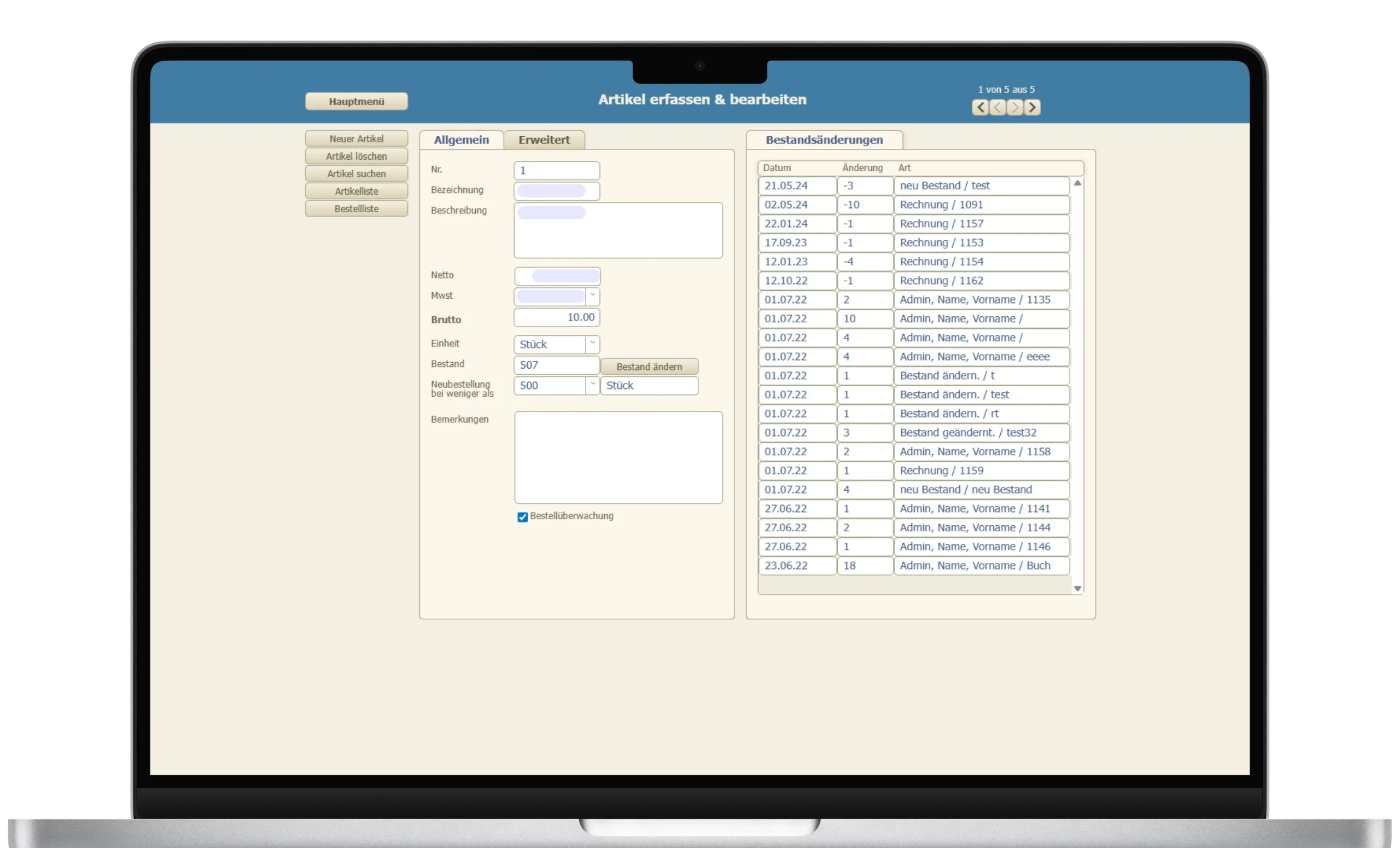Viewport: 1400px width, 848px height.
Task: Open Neubestellung 500 dropdown arrow
Action: pyautogui.click(x=592, y=385)
